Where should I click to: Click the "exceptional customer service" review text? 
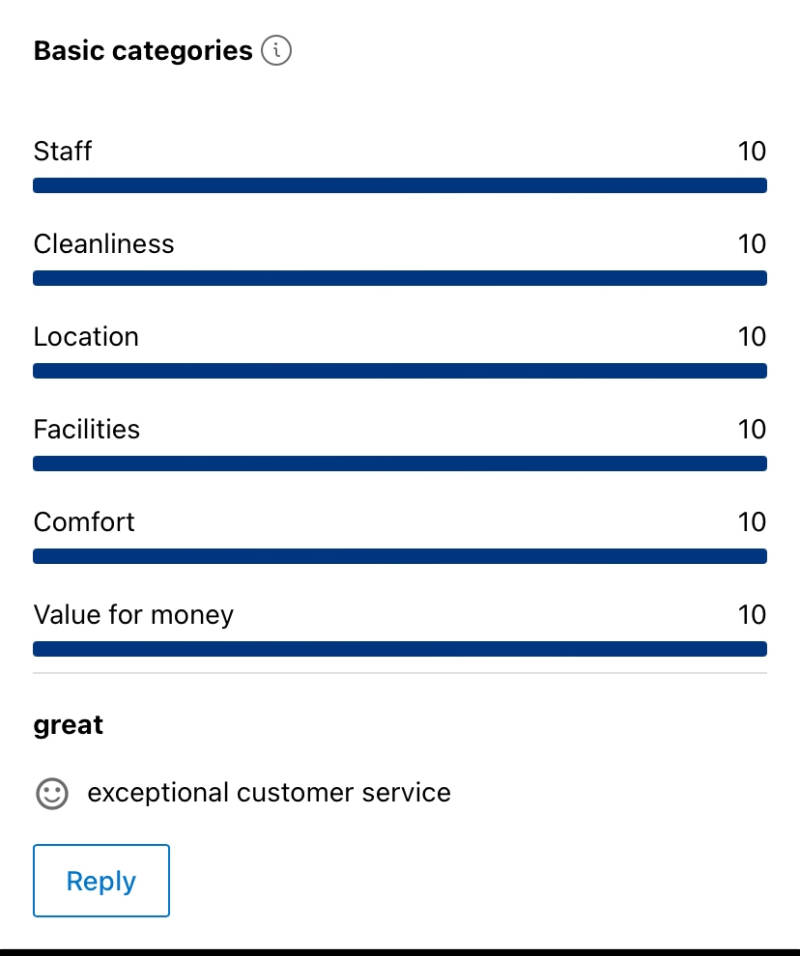coord(269,793)
